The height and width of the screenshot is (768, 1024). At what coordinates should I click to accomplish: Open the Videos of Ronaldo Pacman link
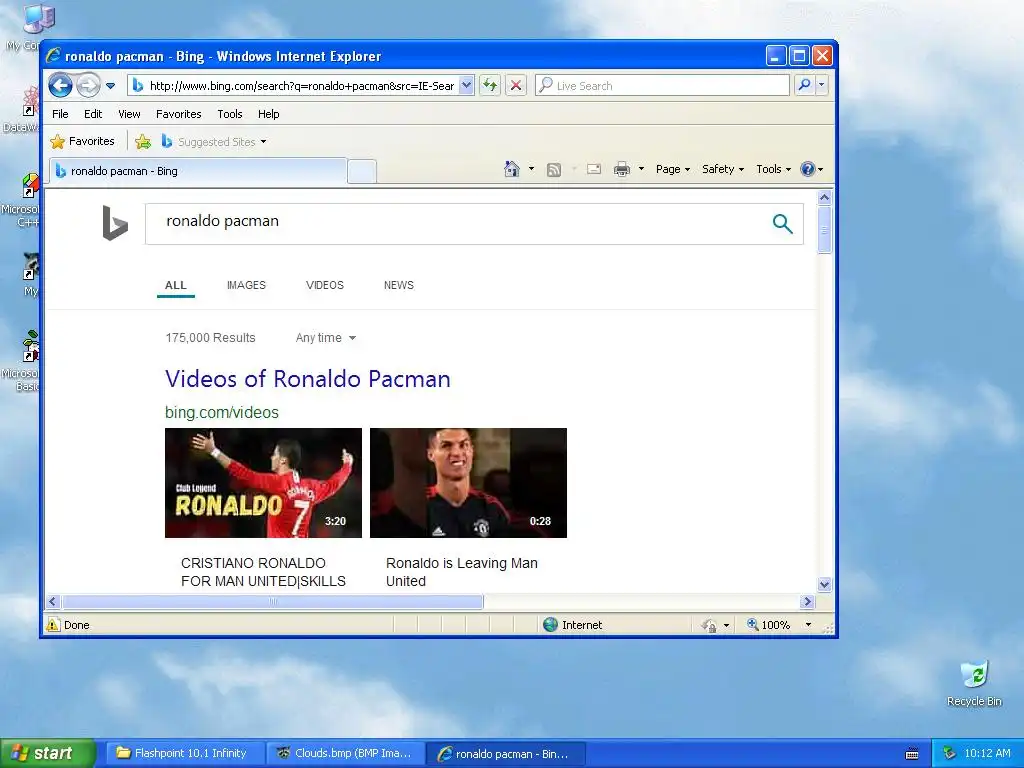point(308,379)
